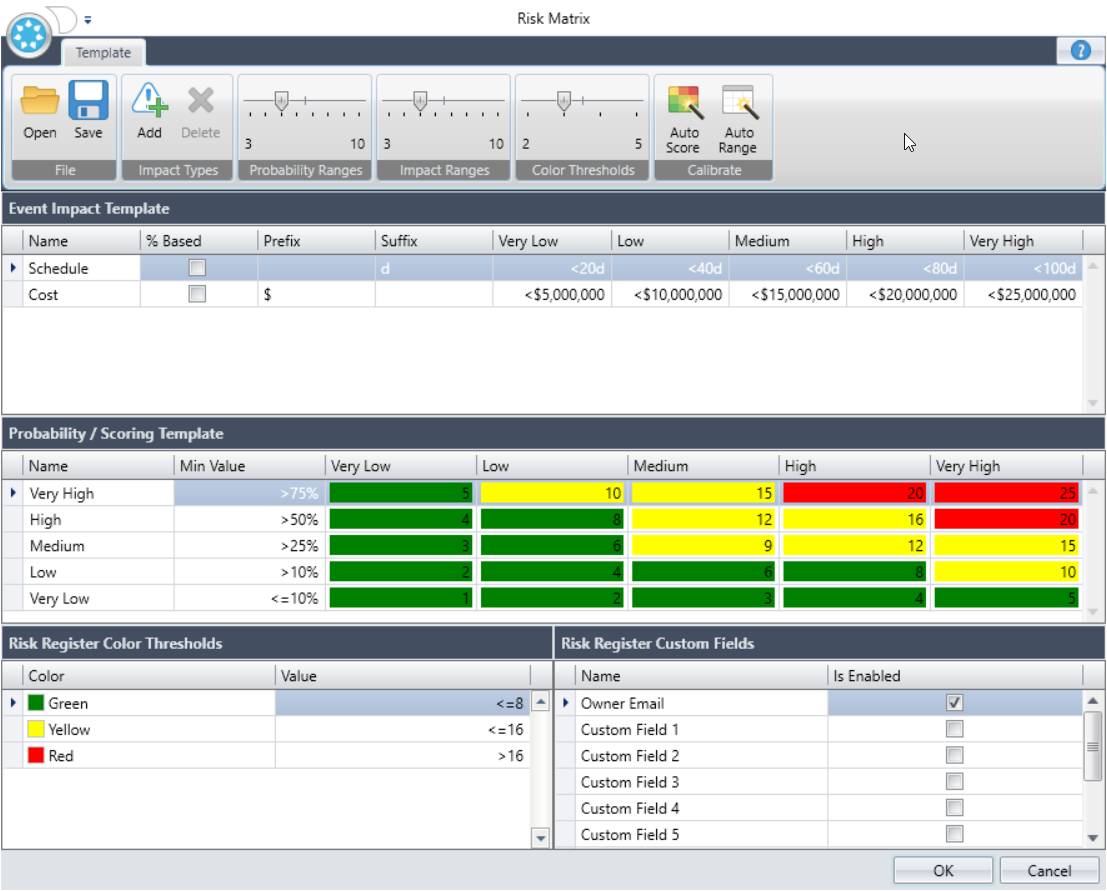
Task: Toggle % Based checkbox for Cost
Action: pos(198,294)
